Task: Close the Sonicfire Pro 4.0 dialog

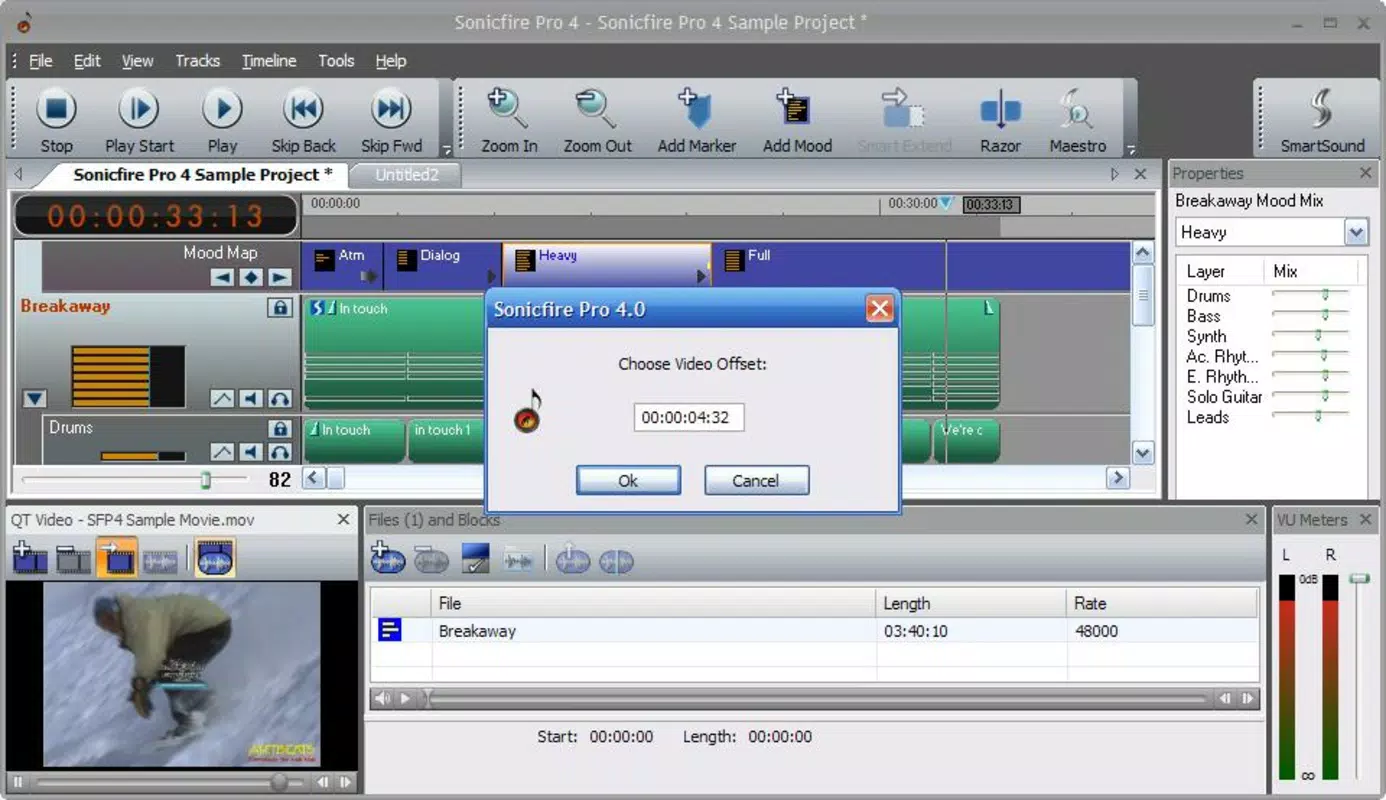Action: 879,309
